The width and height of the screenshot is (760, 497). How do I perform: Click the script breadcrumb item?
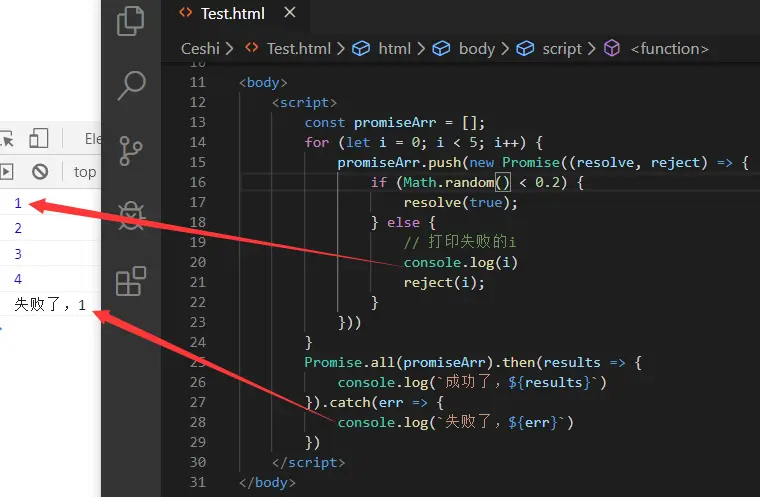562,48
